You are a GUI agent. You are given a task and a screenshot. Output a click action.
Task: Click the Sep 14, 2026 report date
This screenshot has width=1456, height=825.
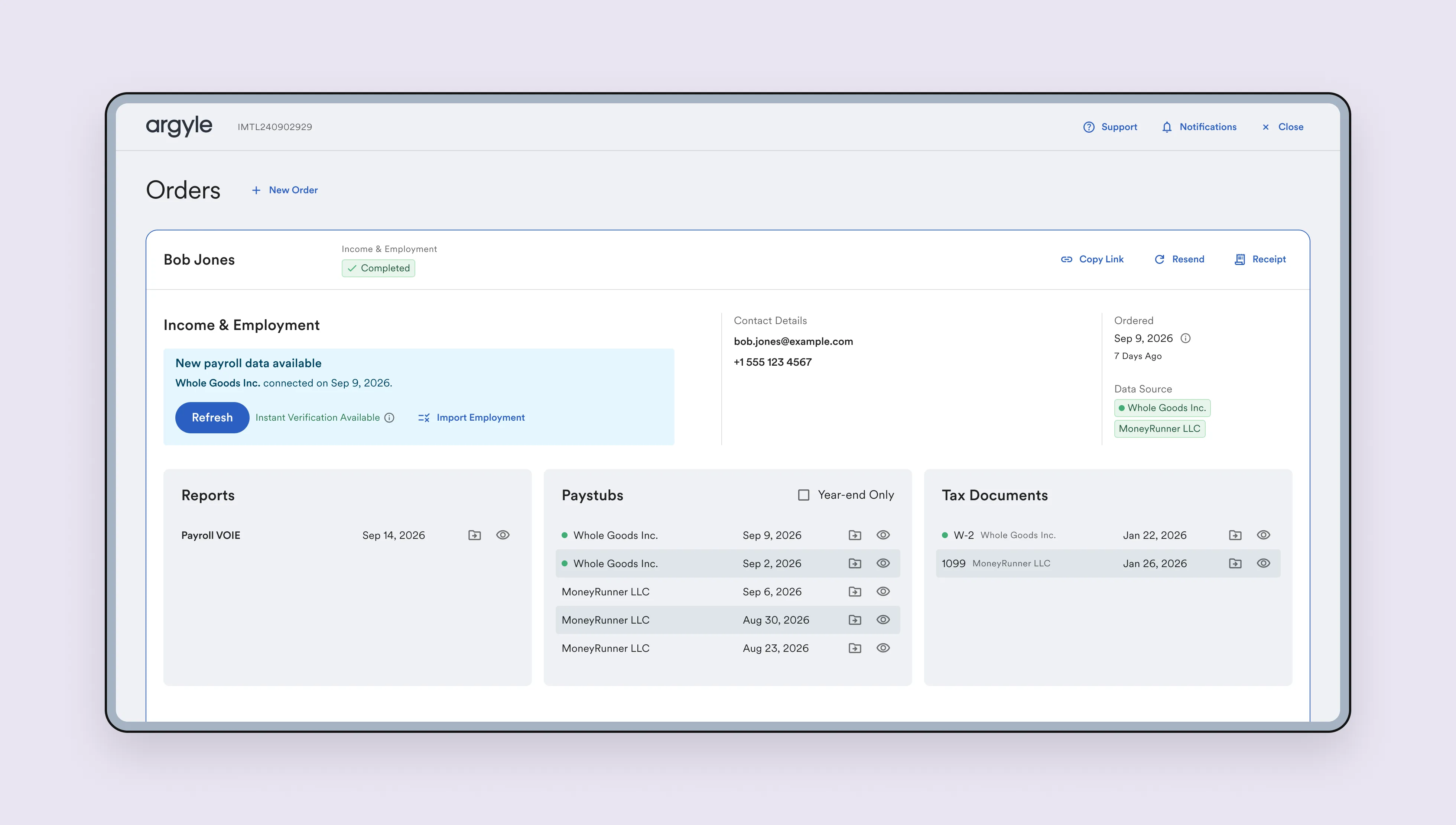(394, 536)
